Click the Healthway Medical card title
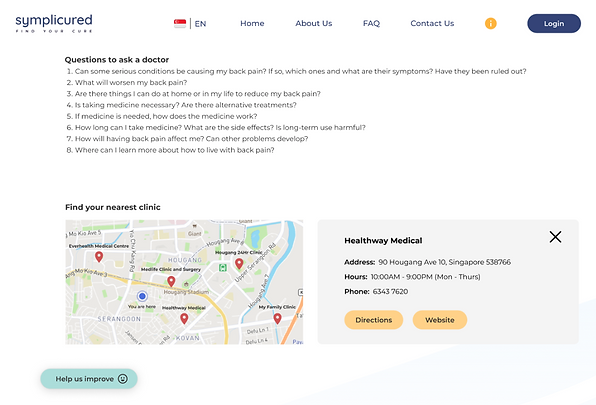 click(x=383, y=240)
